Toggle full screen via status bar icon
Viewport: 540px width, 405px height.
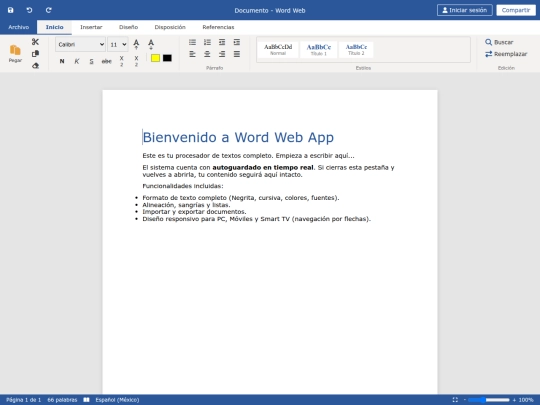[455, 400]
